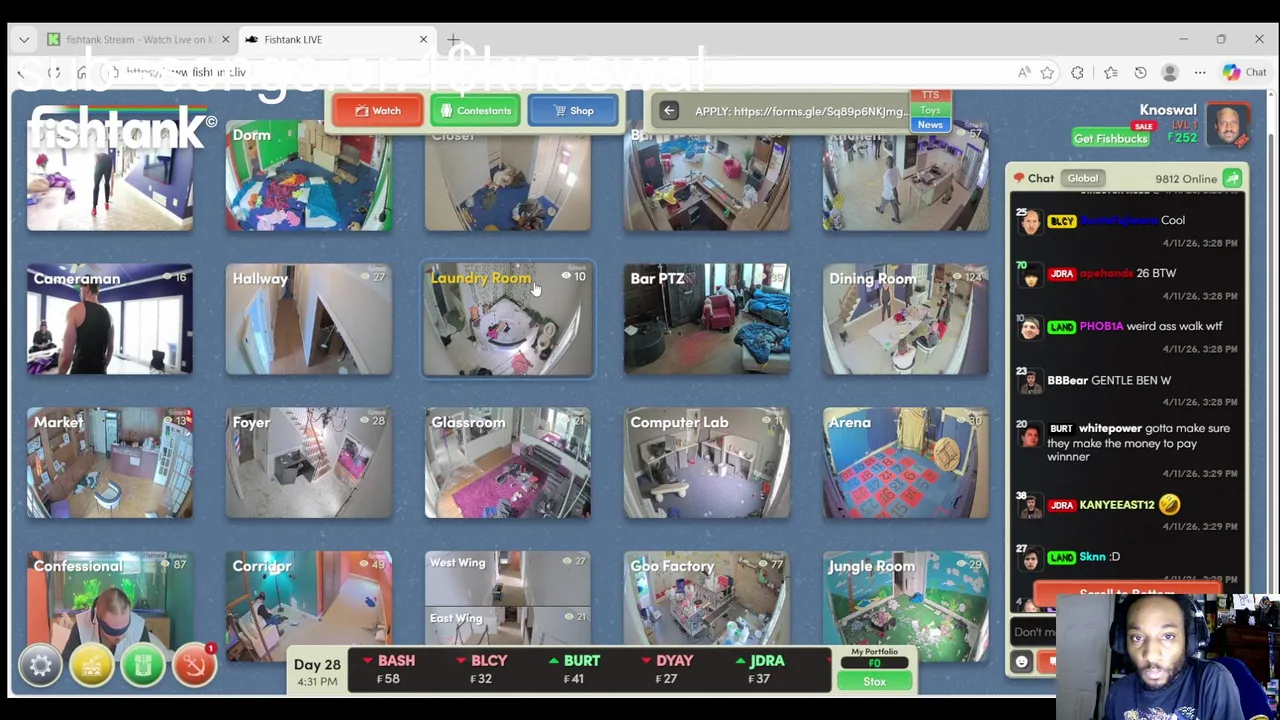The height and width of the screenshot is (720, 1280).
Task: Open the Computer Lab camera feed
Action: pos(707,463)
